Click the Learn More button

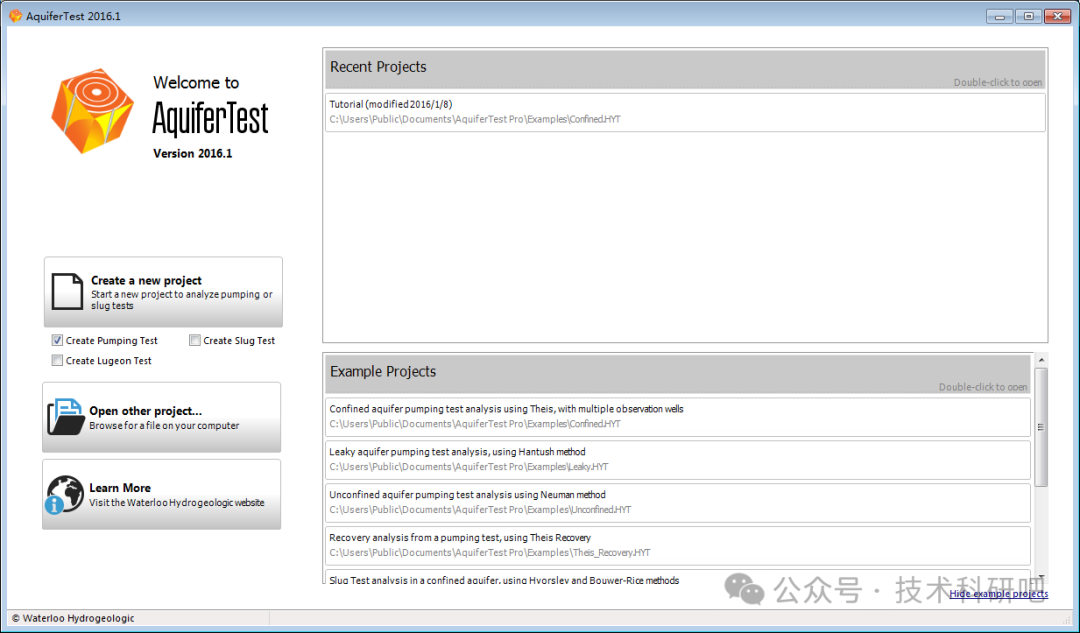coord(162,495)
